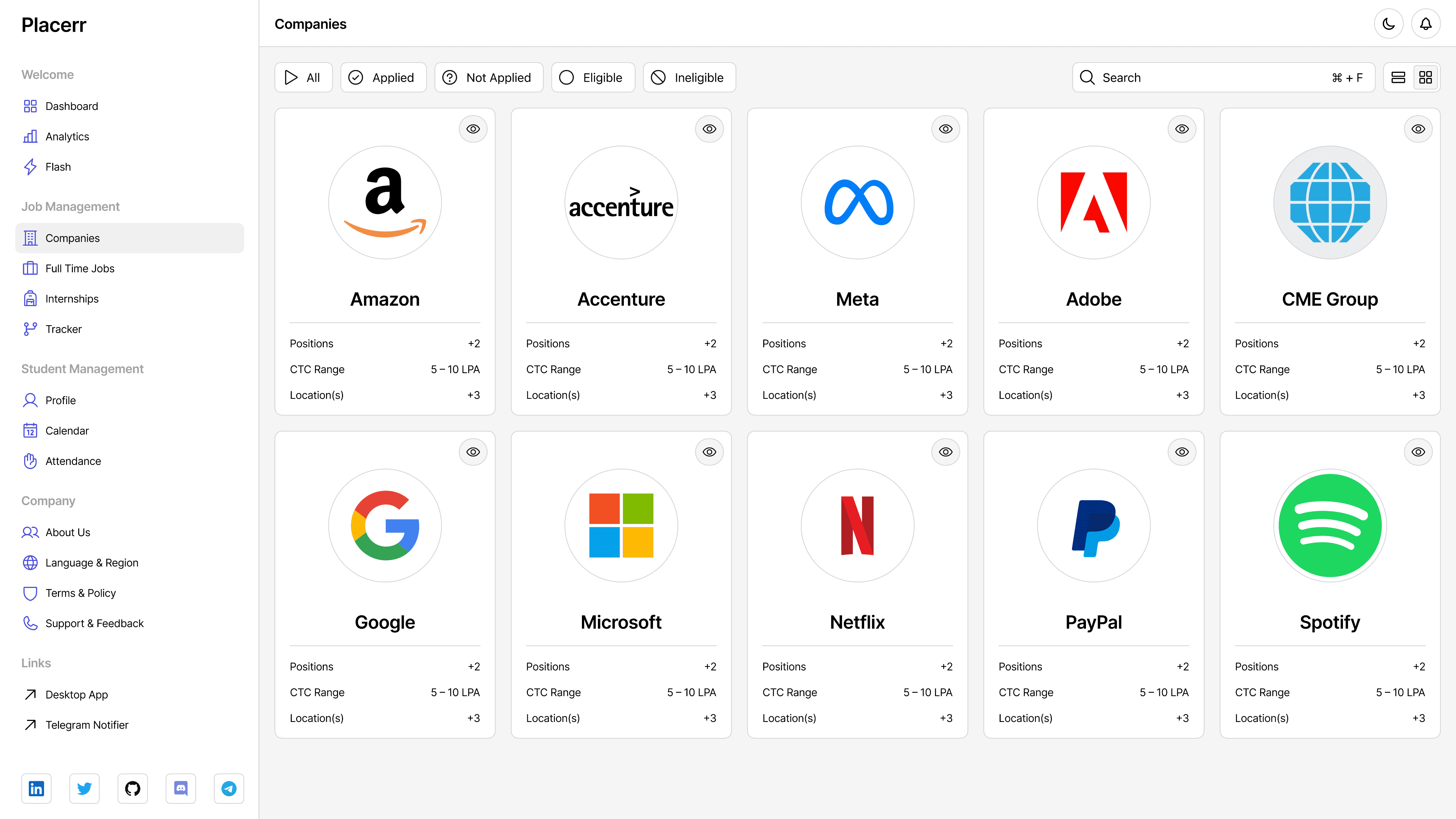Click the Accenture logo
Viewport: 1456px width, 819px height.
621,202
